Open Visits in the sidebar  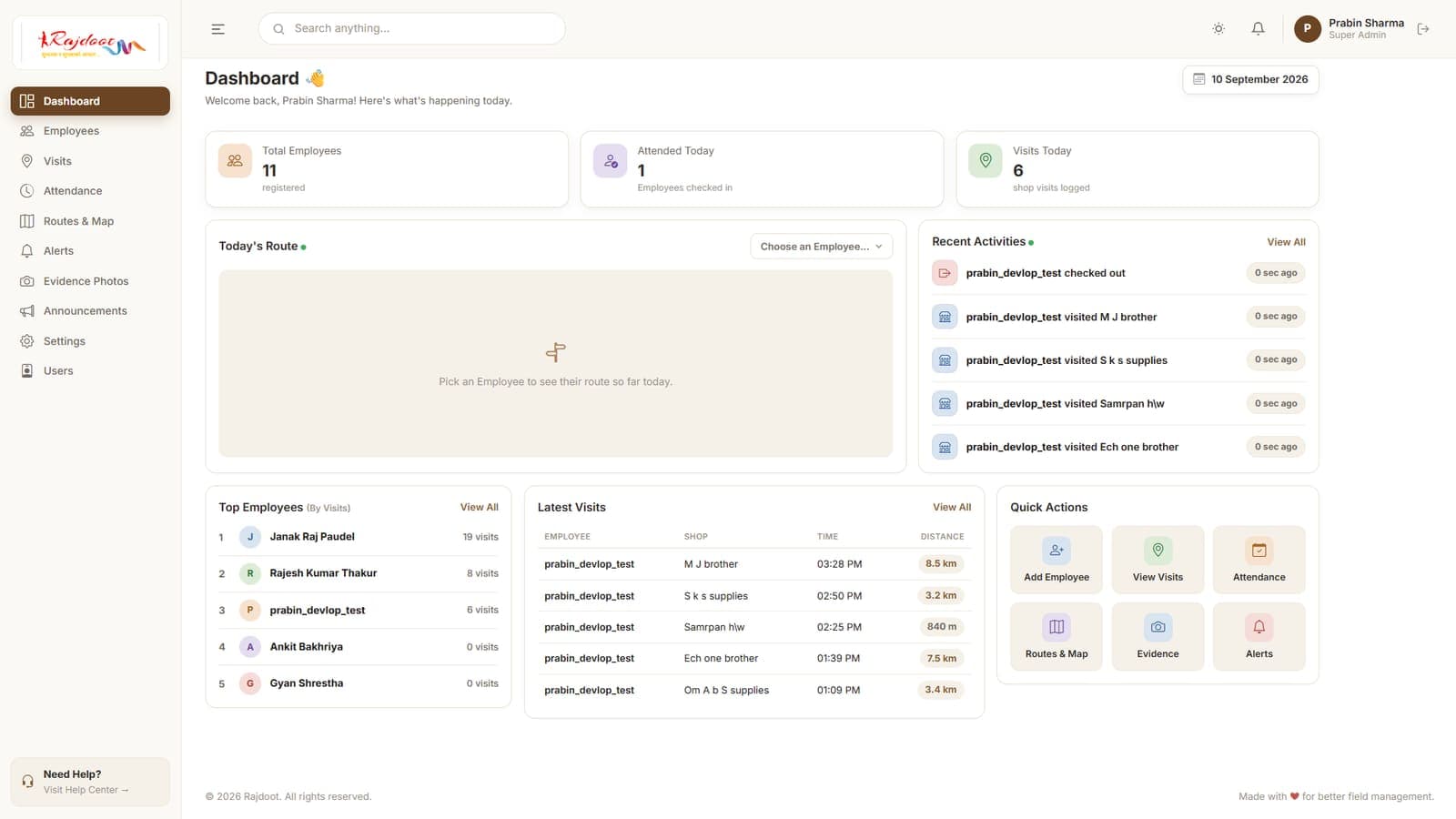pyautogui.click(x=90, y=161)
